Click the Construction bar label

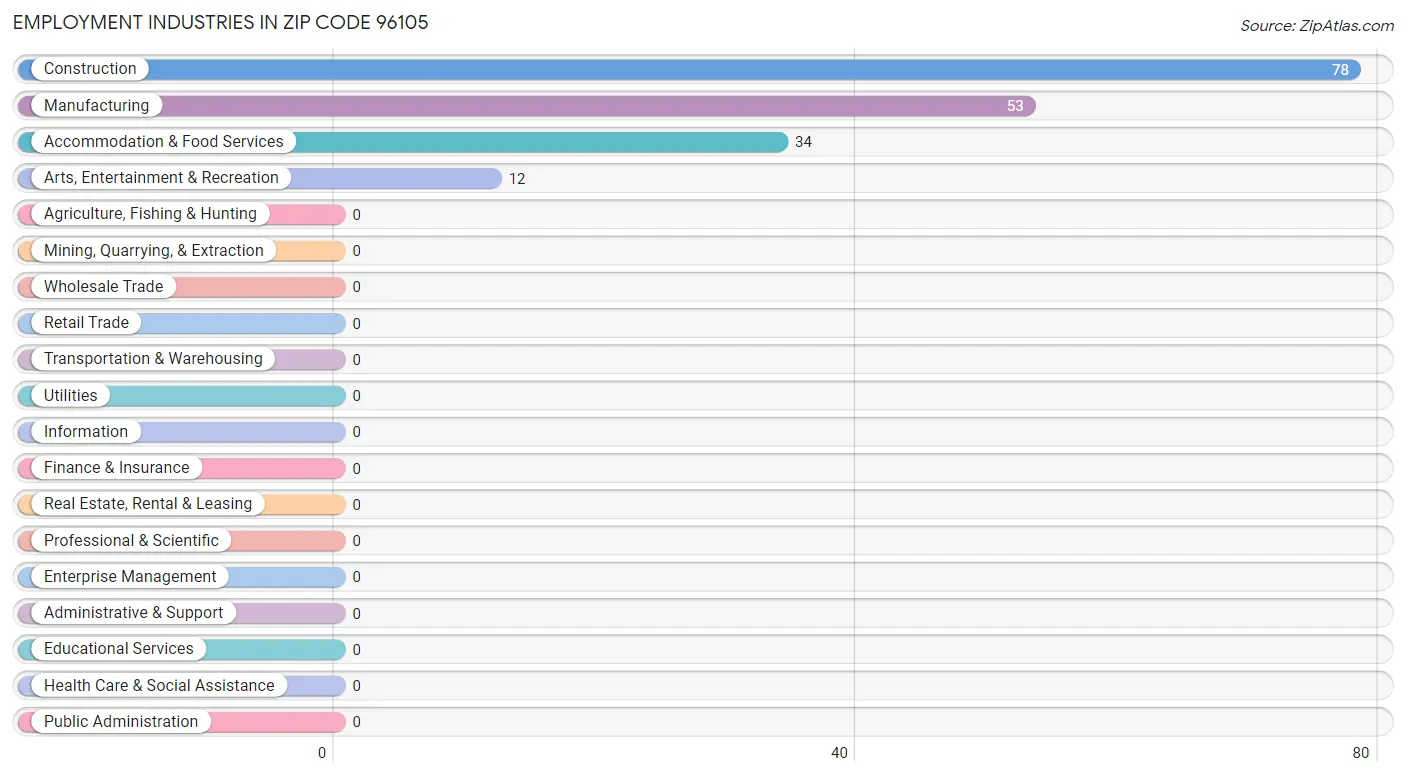[x=90, y=69]
